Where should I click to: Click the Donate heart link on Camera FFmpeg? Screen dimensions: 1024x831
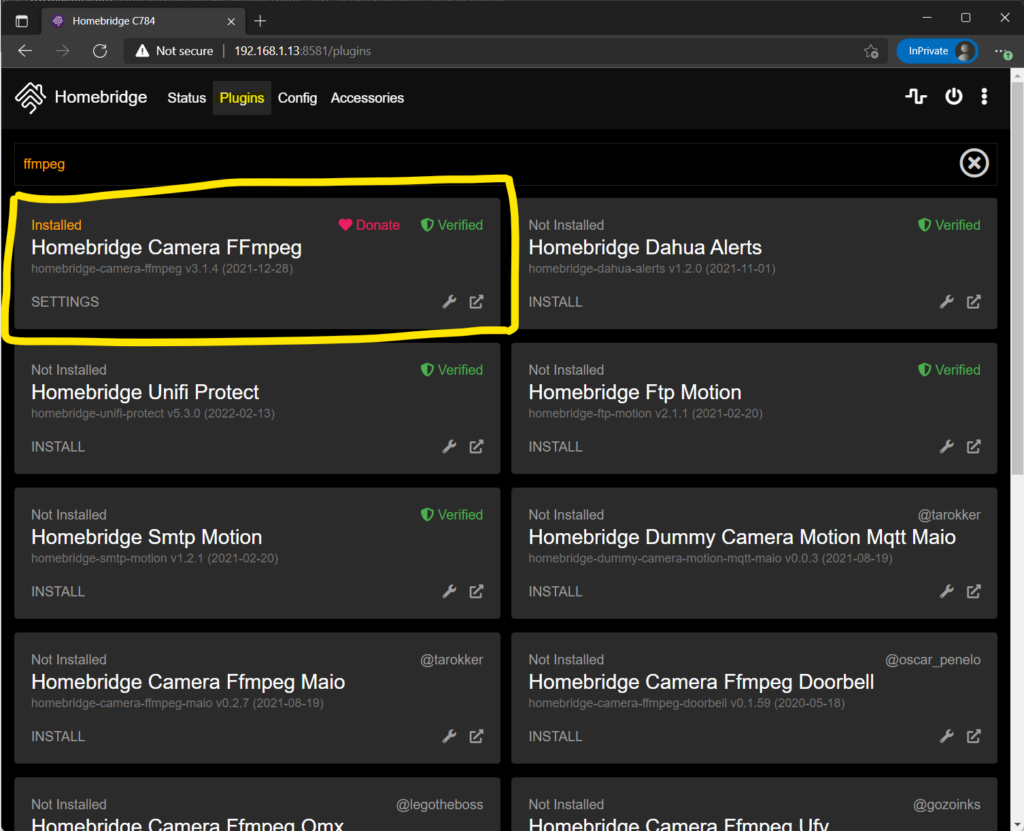[369, 225]
